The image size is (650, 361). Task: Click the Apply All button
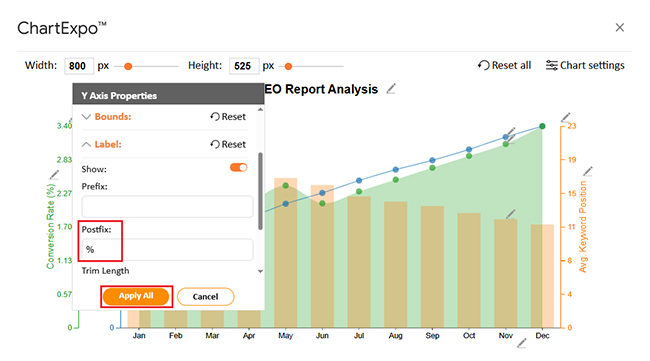(x=136, y=296)
